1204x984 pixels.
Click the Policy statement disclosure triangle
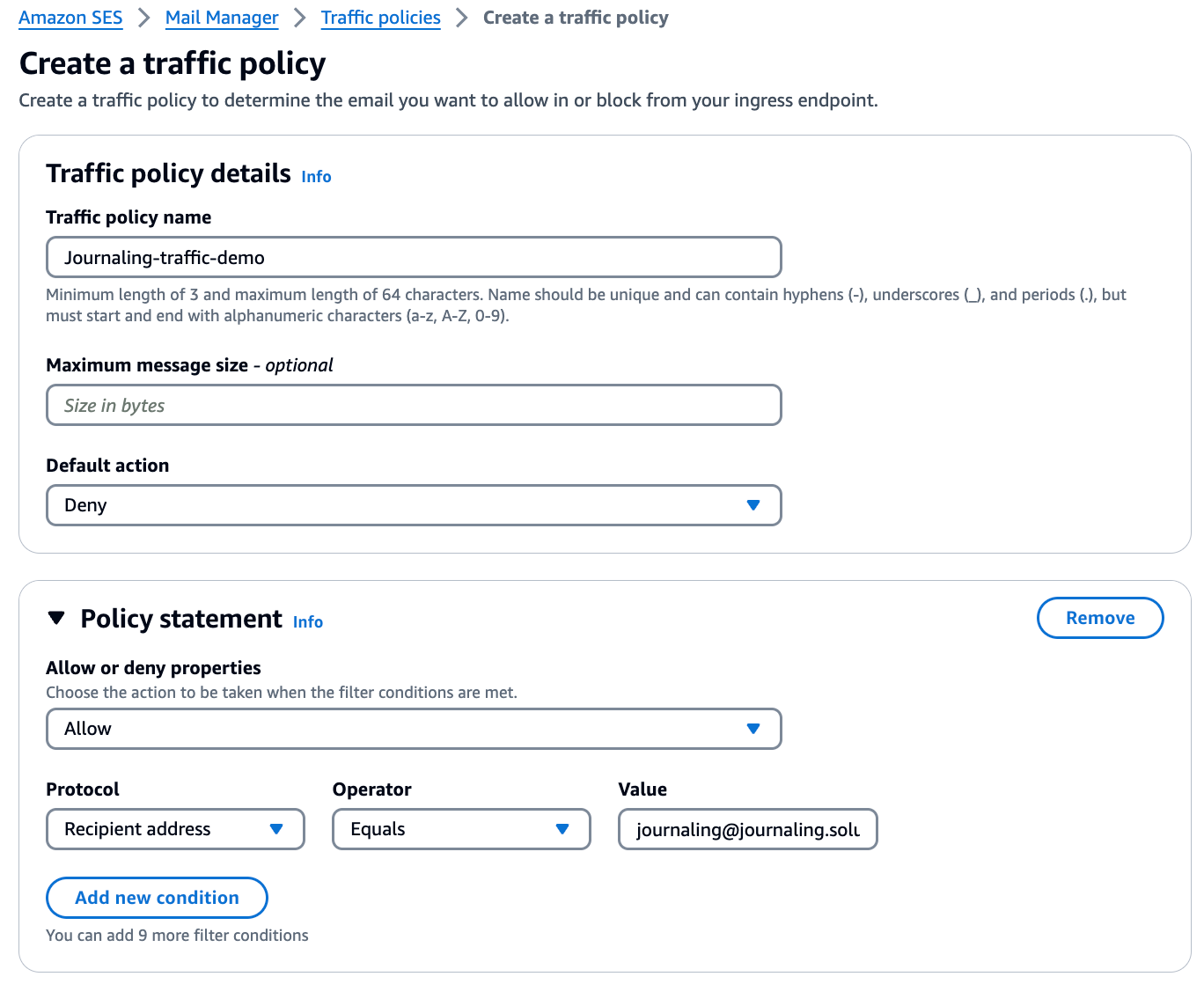point(56,619)
